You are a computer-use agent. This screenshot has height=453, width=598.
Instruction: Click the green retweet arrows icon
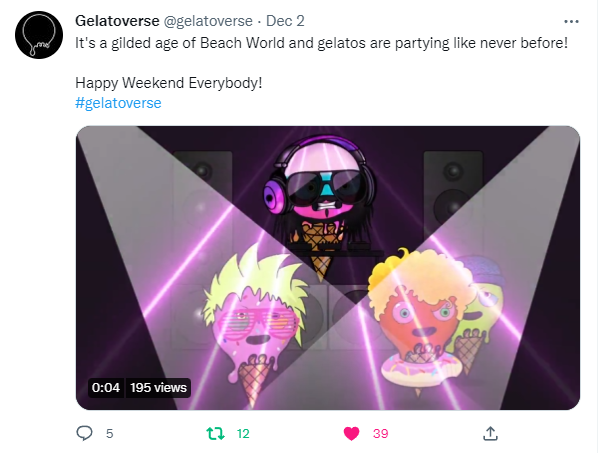tap(215, 434)
